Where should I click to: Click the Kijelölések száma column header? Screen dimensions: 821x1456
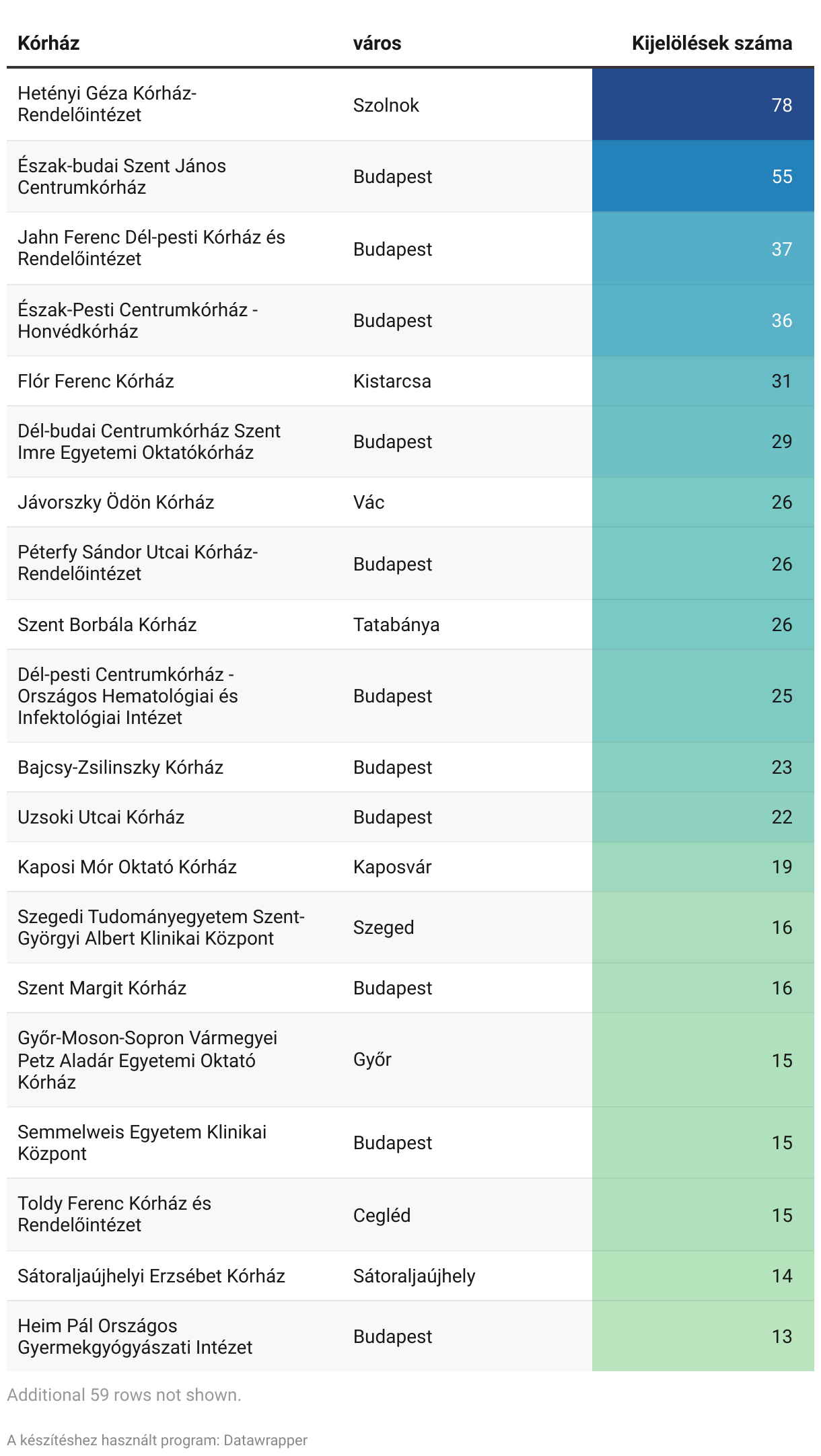pos(711,44)
